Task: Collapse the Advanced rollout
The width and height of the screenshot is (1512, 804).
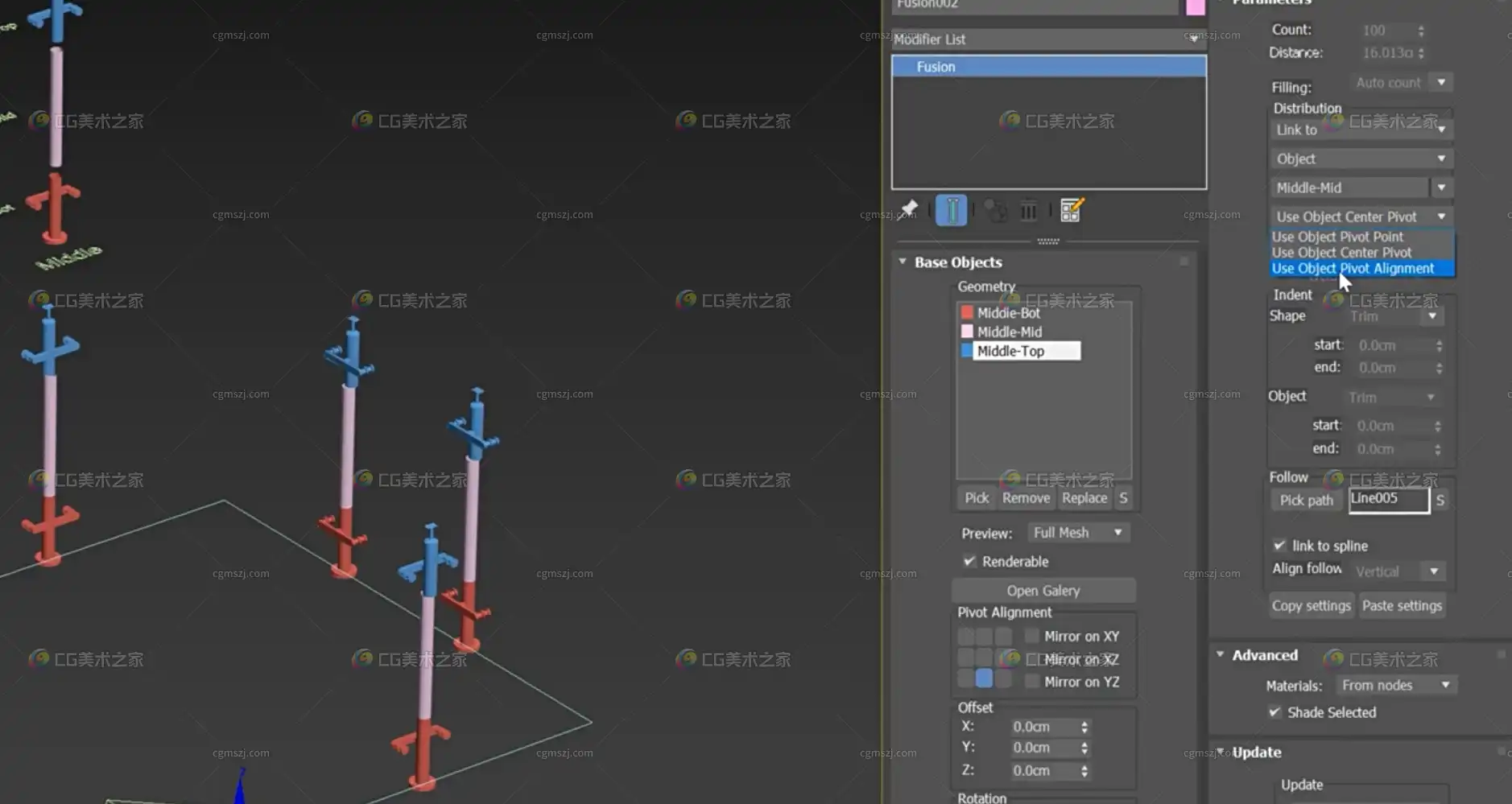Action: 1221,654
